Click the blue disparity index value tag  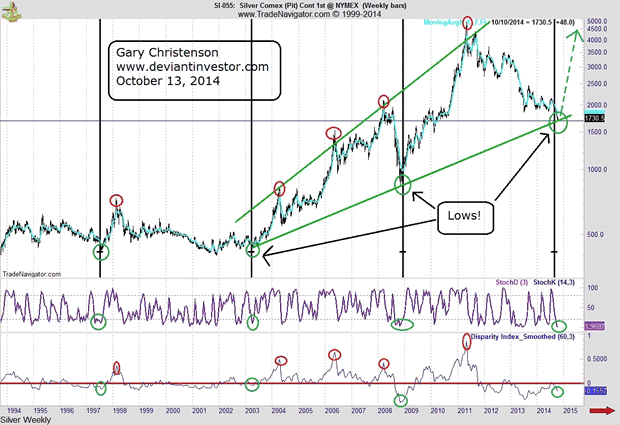coord(595,391)
